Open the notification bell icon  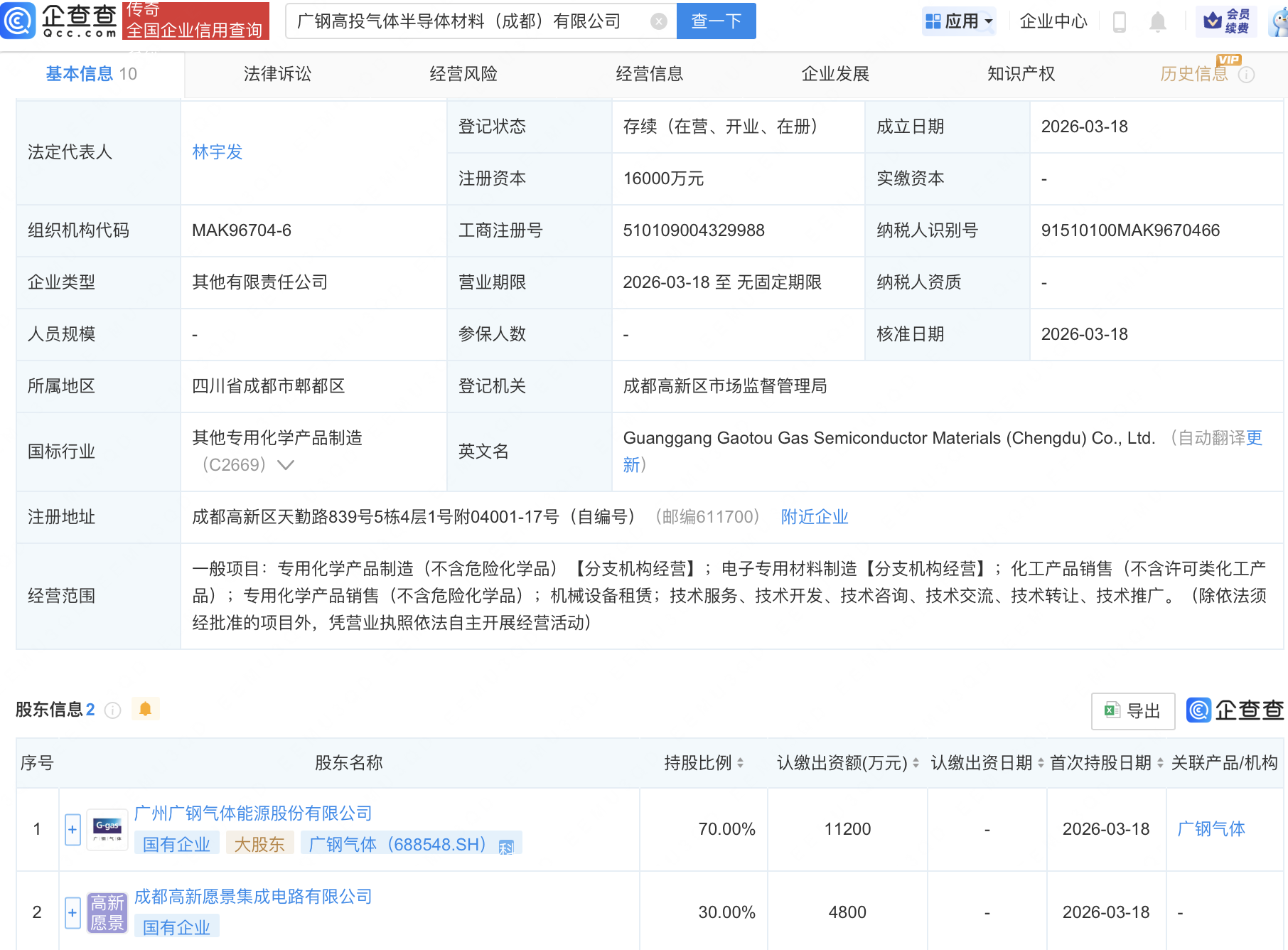(1156, 21)
